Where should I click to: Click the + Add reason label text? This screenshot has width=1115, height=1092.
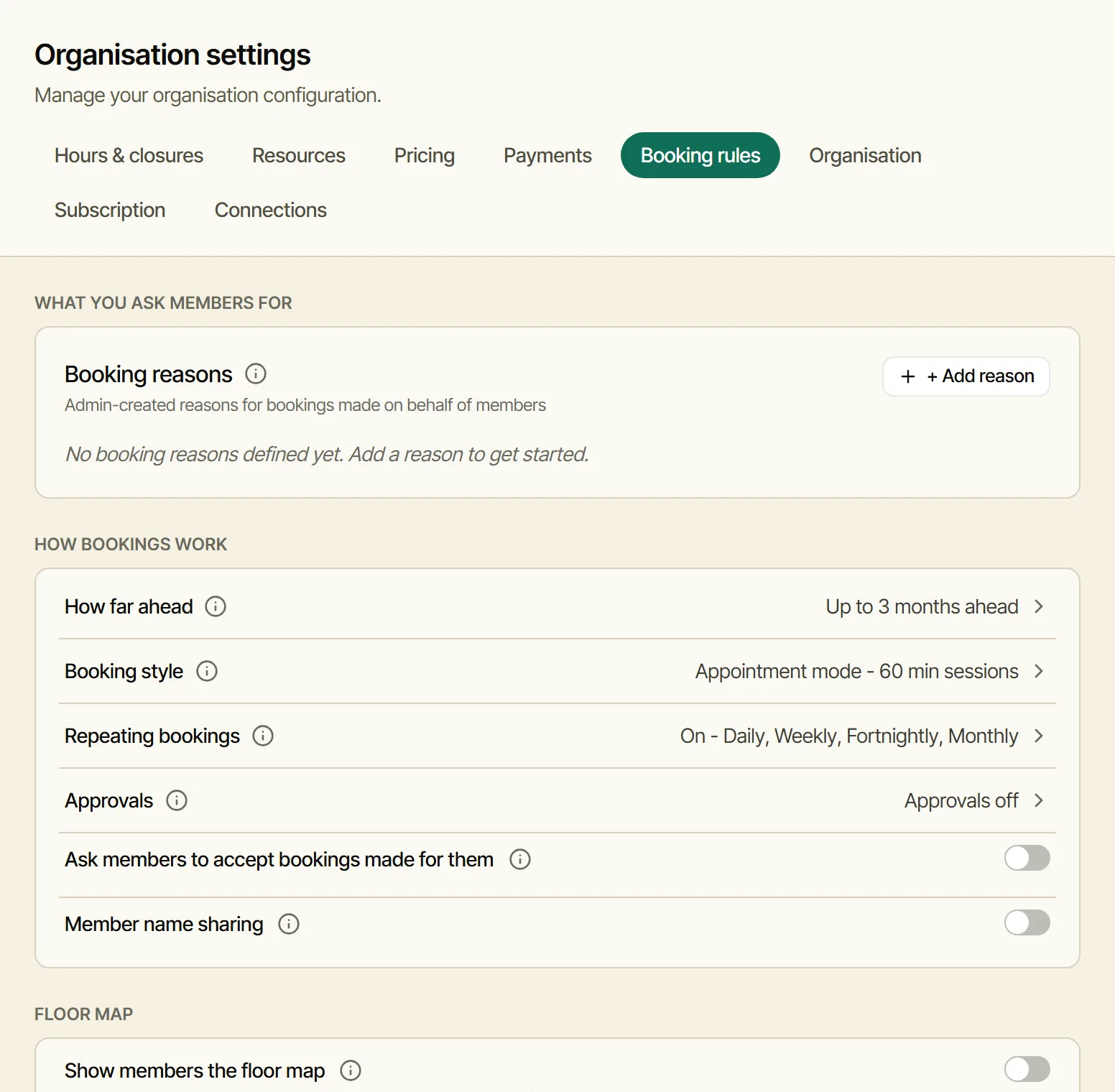click(981, 376)
